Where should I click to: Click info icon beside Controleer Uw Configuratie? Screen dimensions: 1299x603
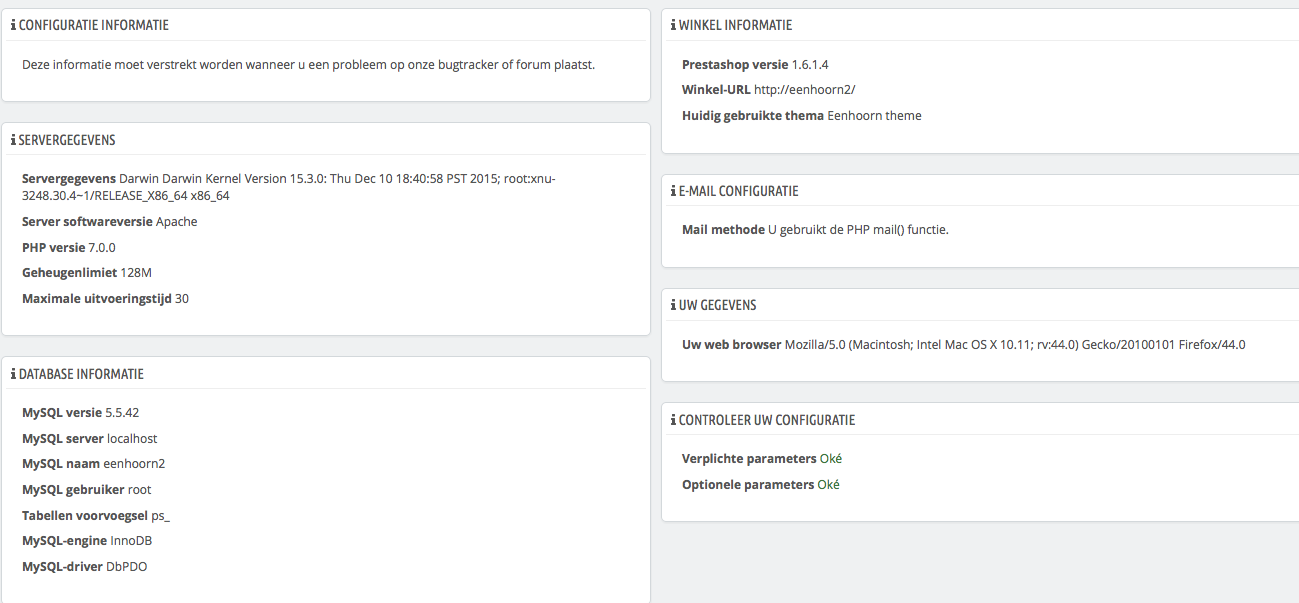(673, 420)
